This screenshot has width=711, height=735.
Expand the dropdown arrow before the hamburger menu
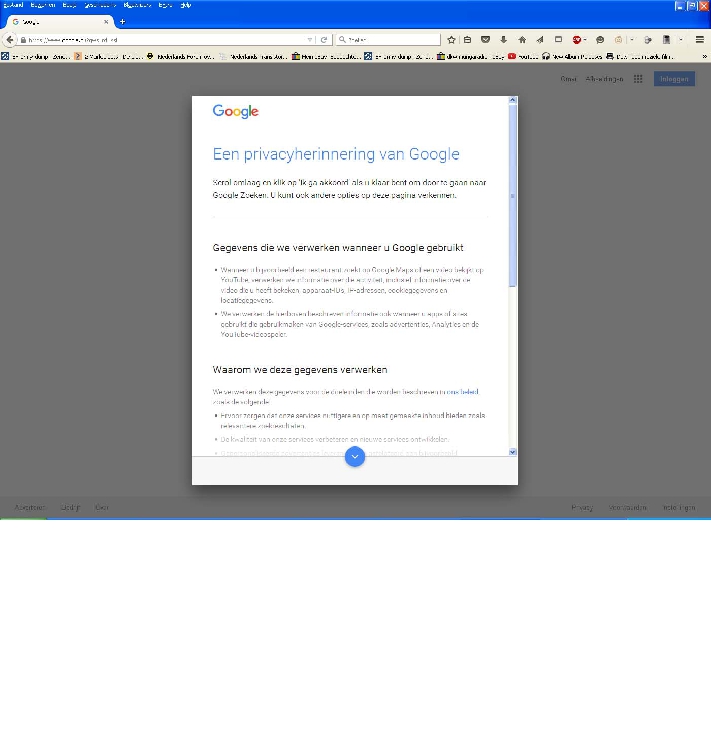681,40
